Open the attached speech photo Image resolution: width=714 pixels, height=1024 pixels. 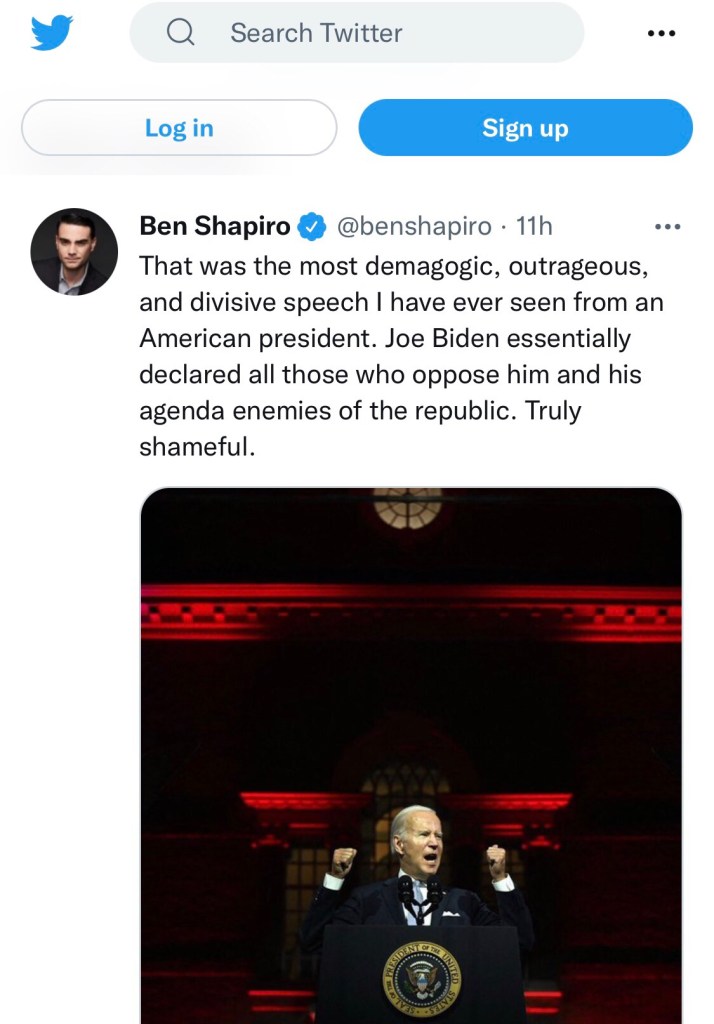[410, 700]
